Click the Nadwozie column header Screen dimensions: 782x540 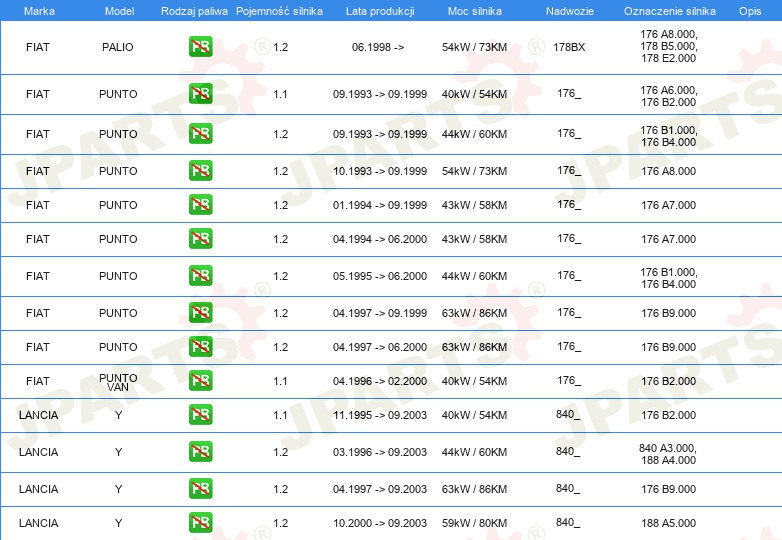(570, 11)
